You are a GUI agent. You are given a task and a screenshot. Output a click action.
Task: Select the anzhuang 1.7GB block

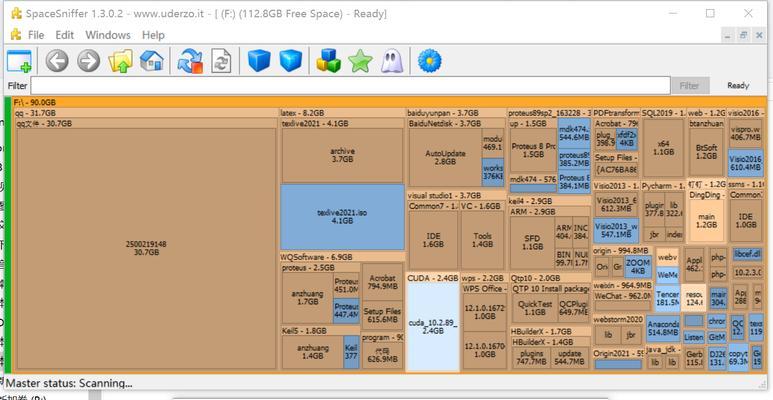click(x=307, y=297)
